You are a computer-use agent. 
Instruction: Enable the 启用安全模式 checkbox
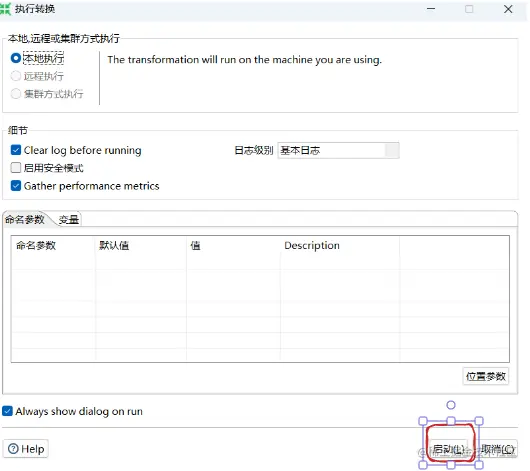16,168
